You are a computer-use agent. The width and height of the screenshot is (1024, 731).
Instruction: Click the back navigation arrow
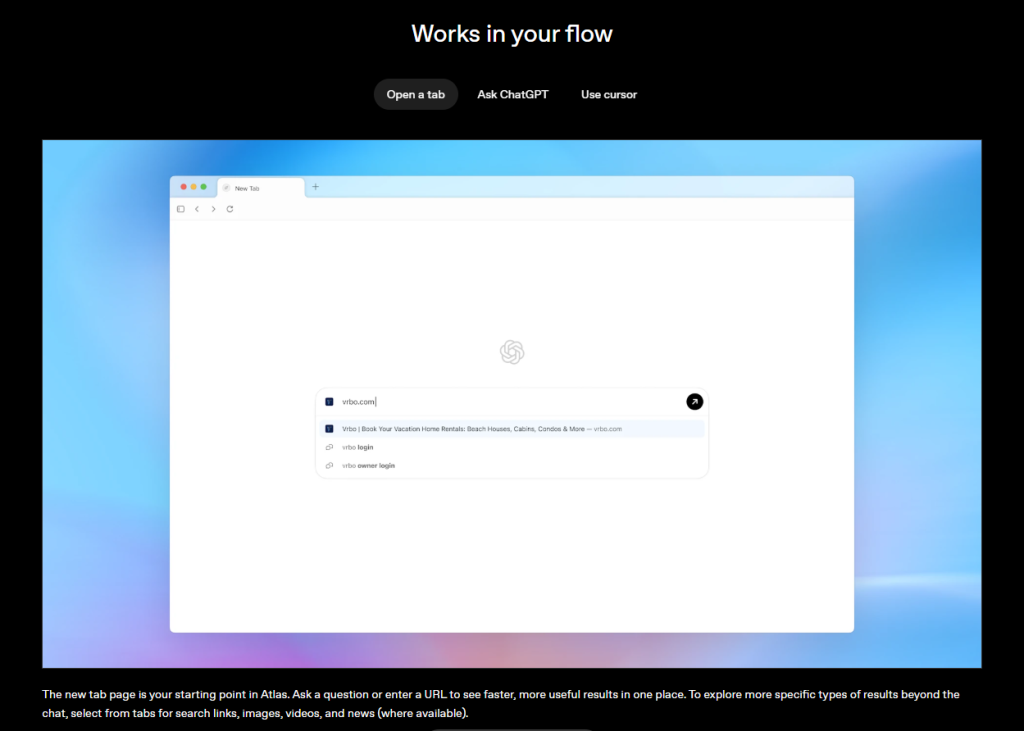coord(197,209)
